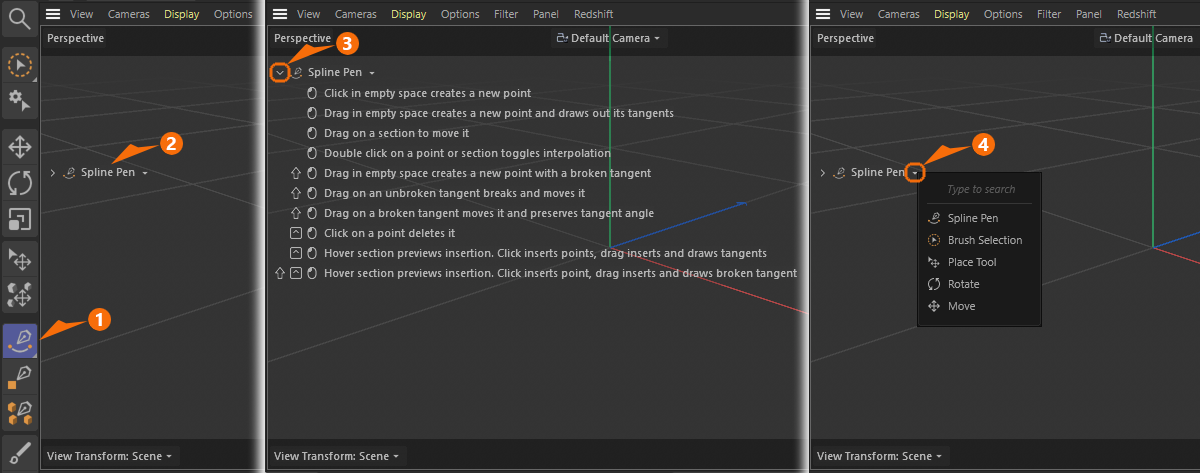Click the Move icon in the popup list
The image size is (1200, 473).
pyautogui.click(x=933, y=306)
